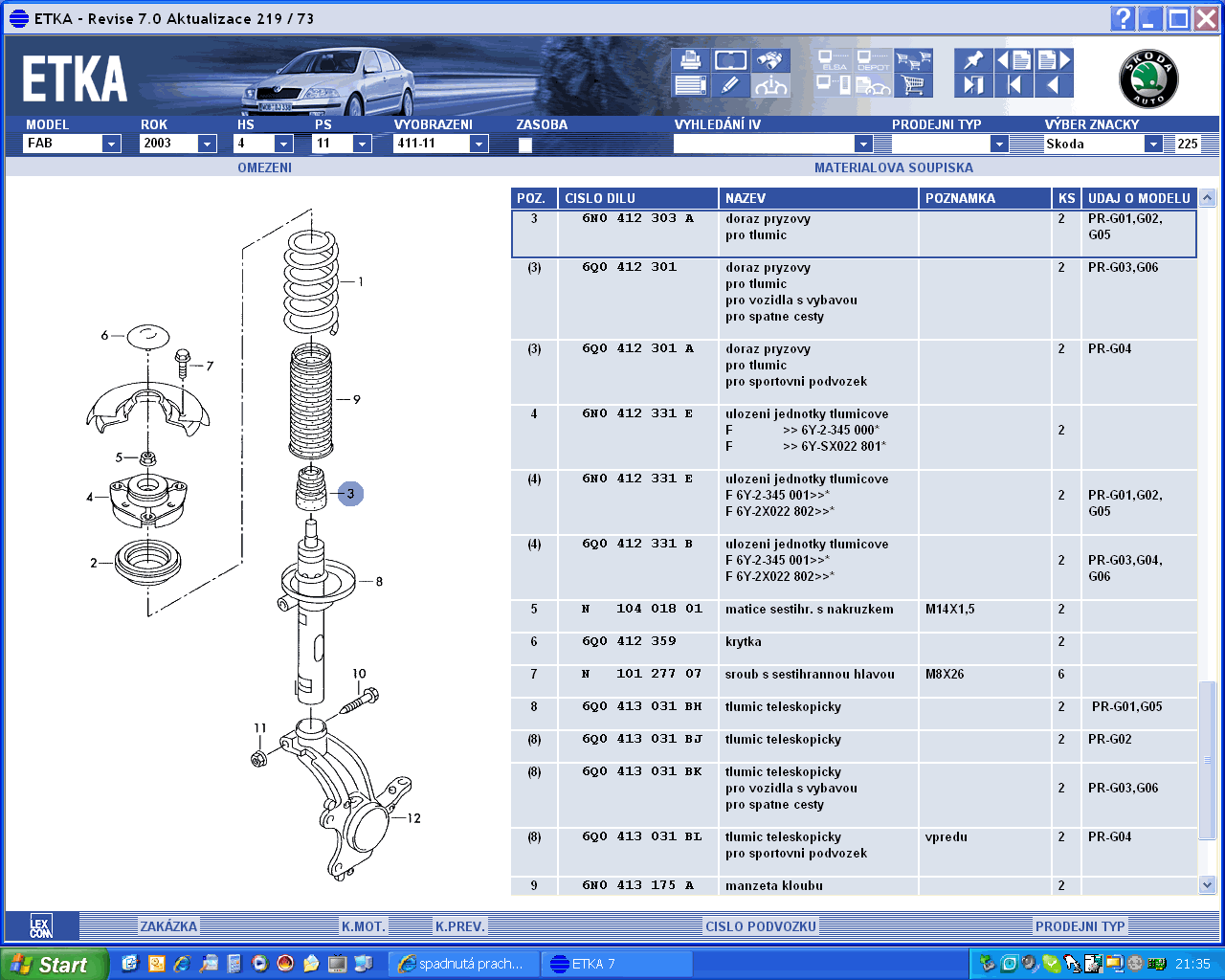Click the document and car icon below DEPOT
This screenshot has height=980, width=1225.
pyautogui.click(x=874, y=85)
